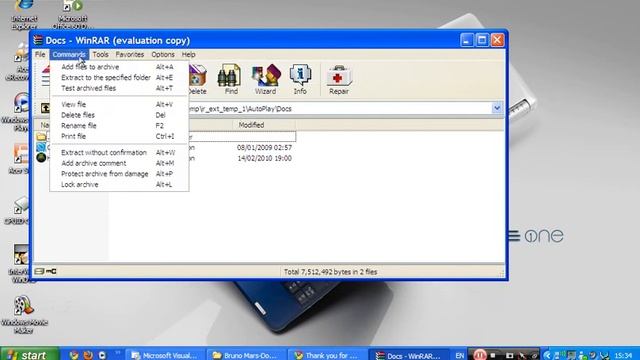Screen dimensions: 640x360
Task: Click the Info toolbar icon
Action: coord(300,79)
